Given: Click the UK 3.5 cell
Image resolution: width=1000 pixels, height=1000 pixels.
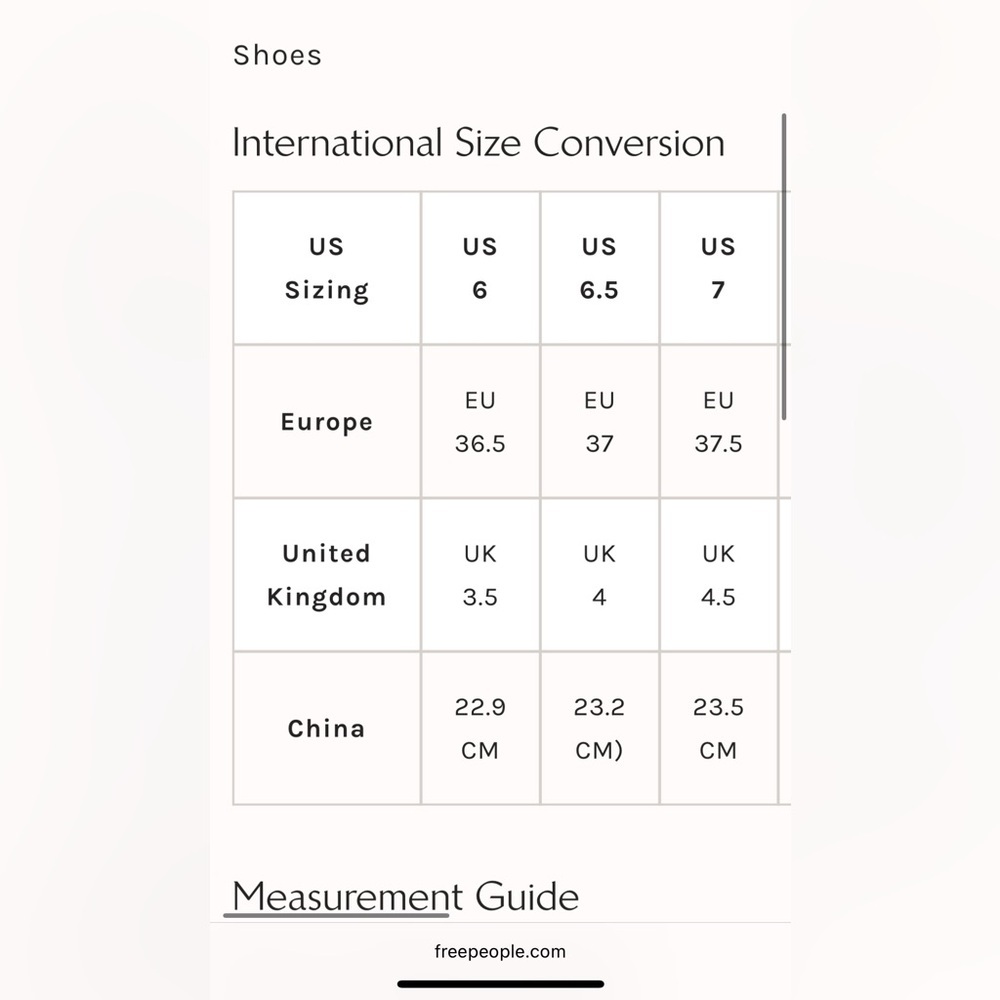Looking at the screenshot, I should click(480, 575).
